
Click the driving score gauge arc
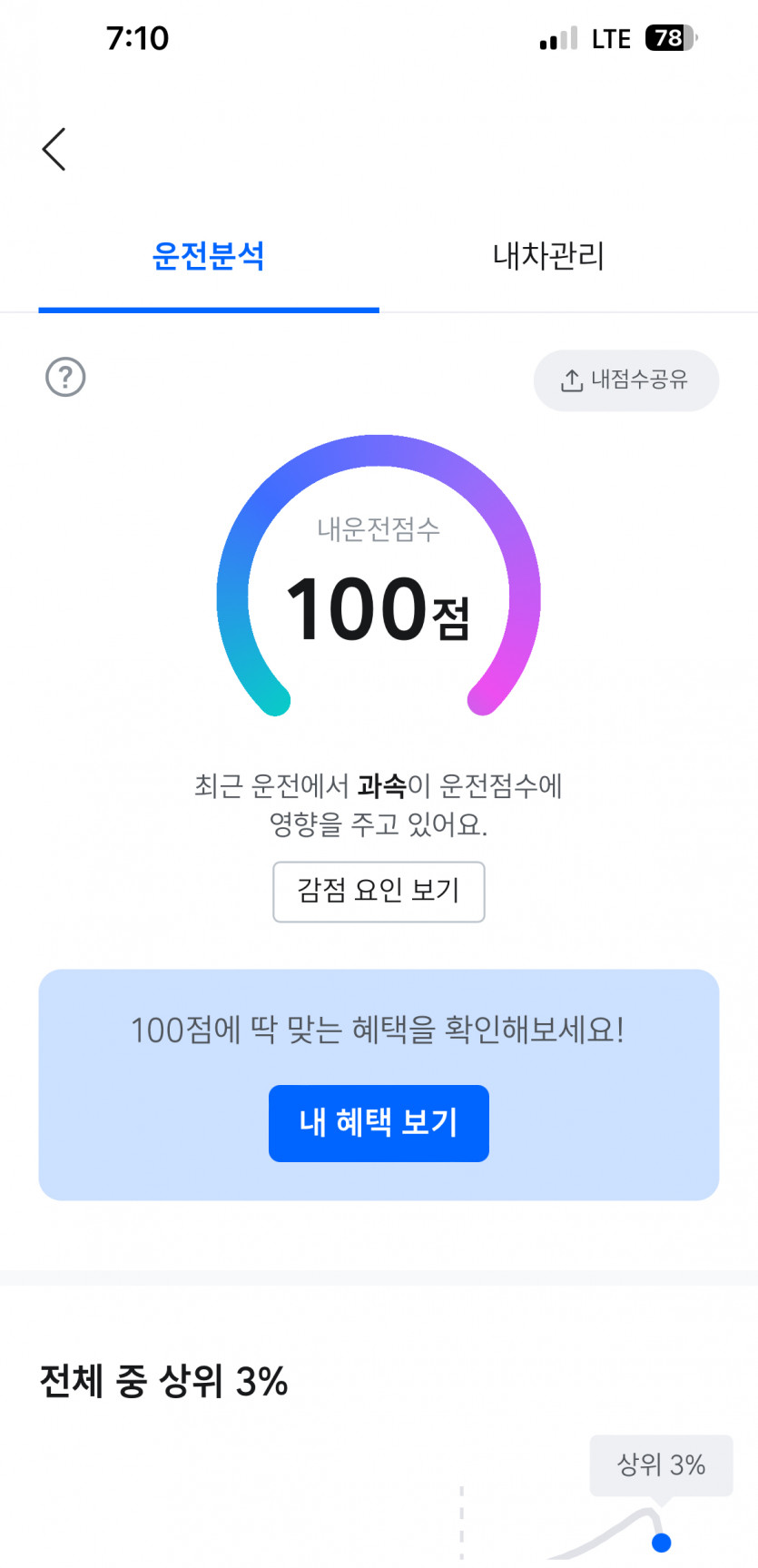379,451
